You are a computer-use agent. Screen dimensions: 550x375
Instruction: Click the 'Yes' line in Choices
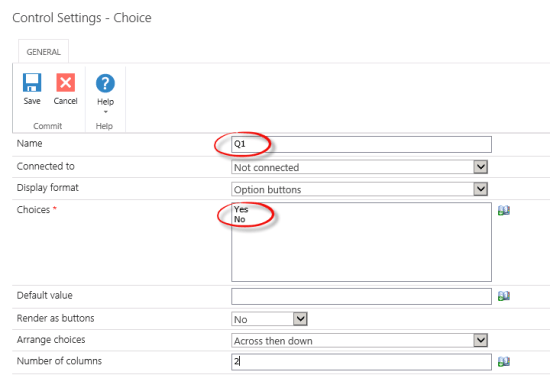(x=241, y=209)
